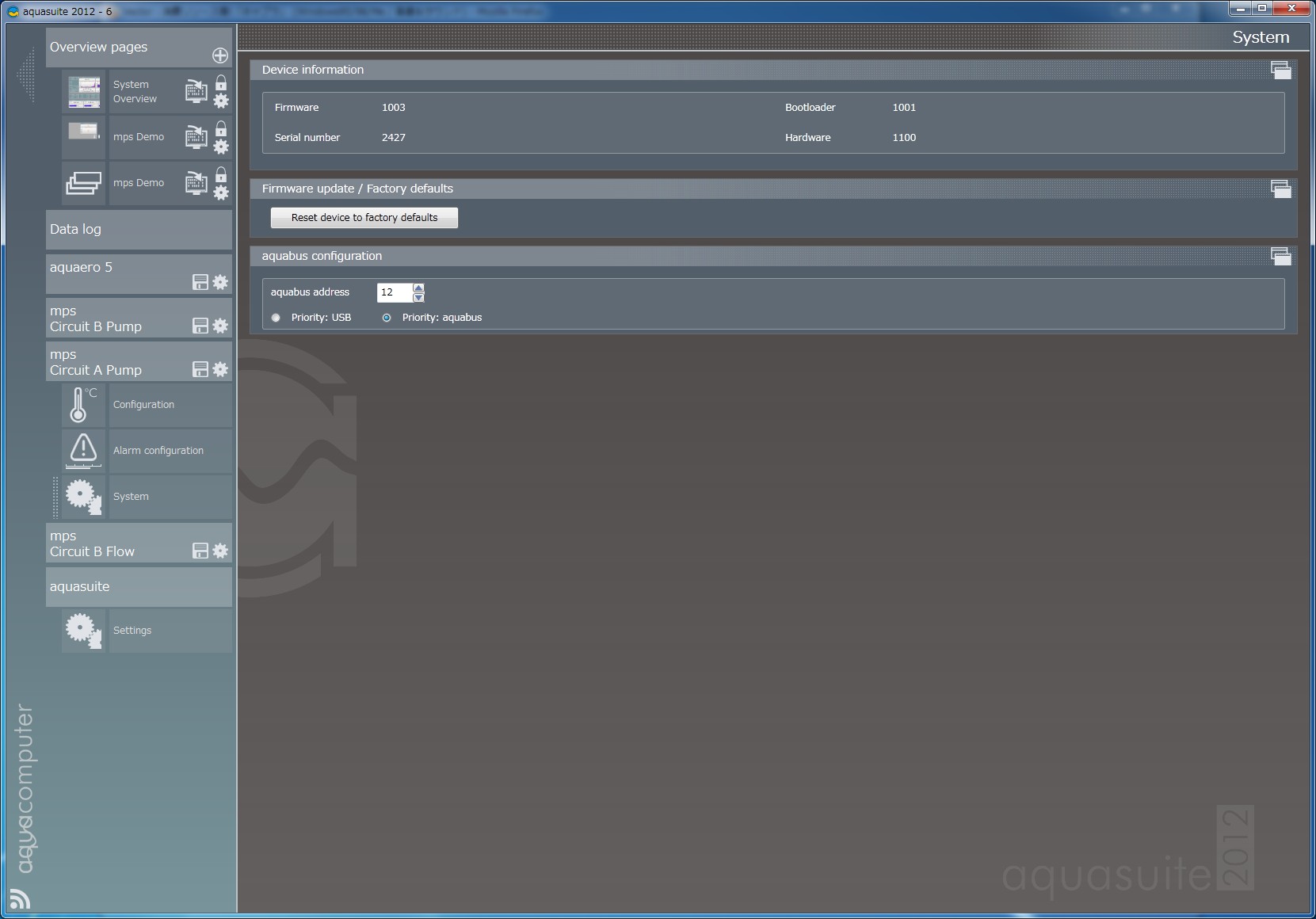Click the aquasuite application icon in title bar
This screenshot has width=1316, height=919.
(x=13, y=11)
